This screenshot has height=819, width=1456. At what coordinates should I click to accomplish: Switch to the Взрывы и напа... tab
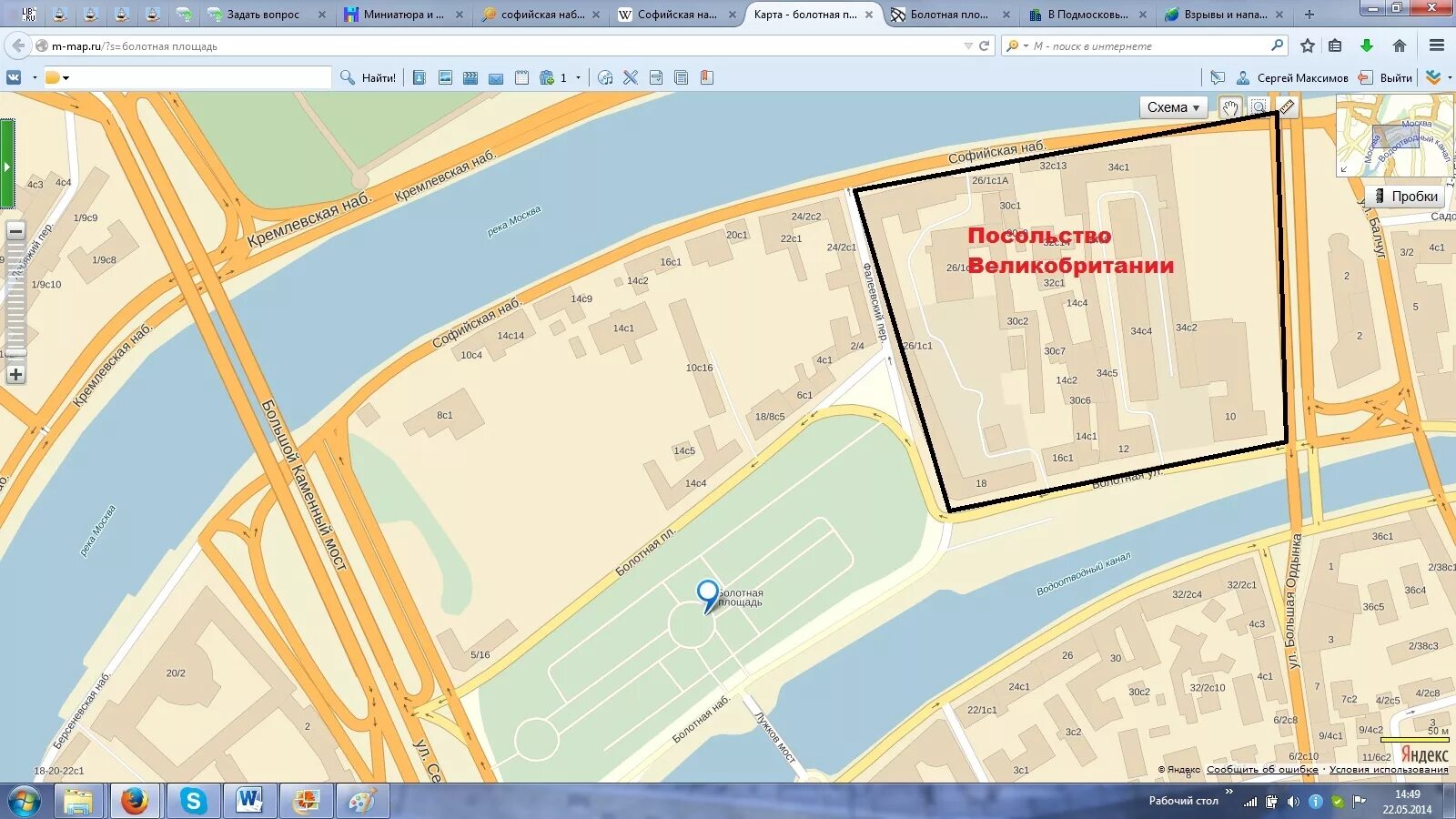coord(1224,15)
